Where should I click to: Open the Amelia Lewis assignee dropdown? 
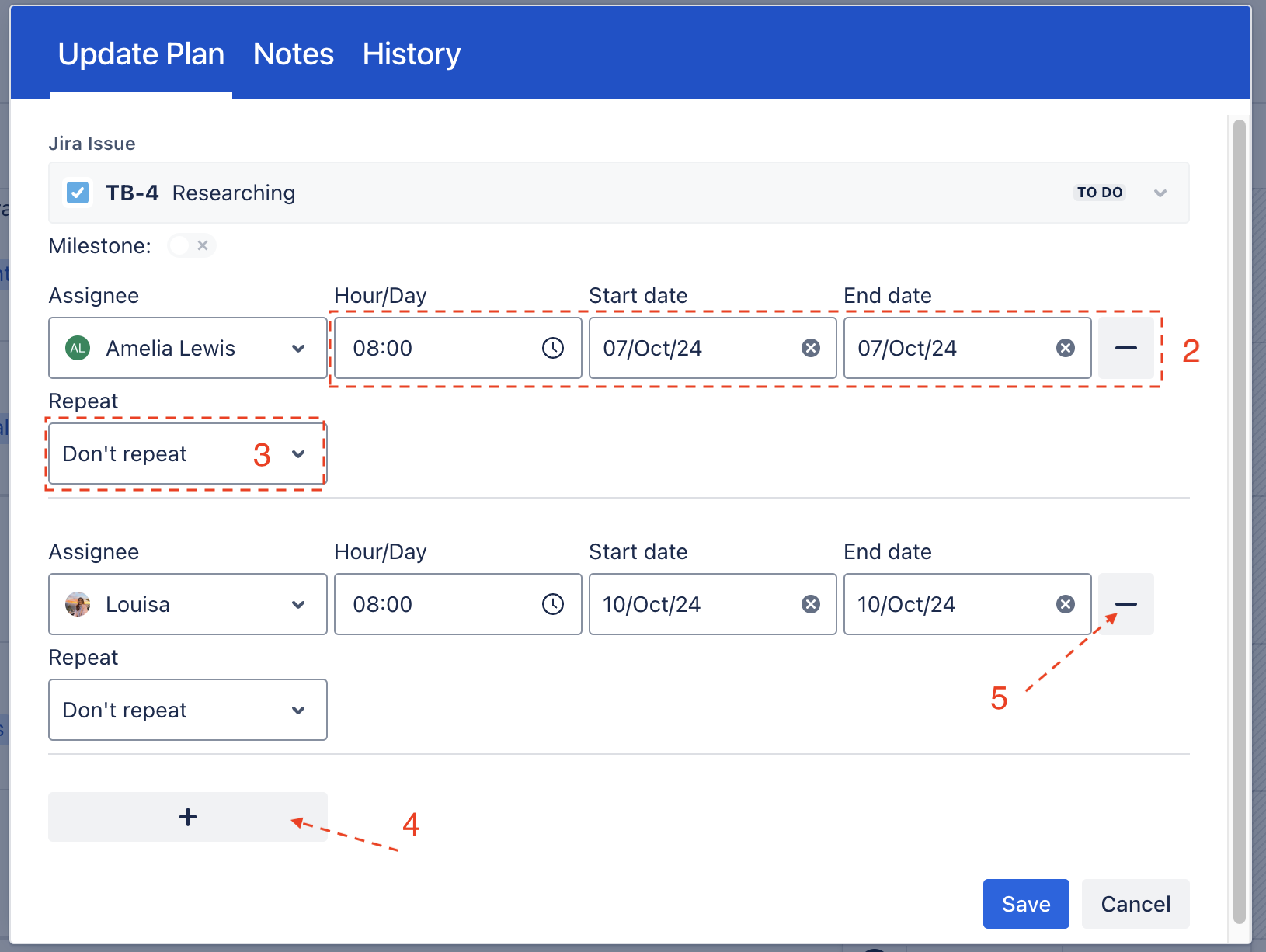[188, 348]
